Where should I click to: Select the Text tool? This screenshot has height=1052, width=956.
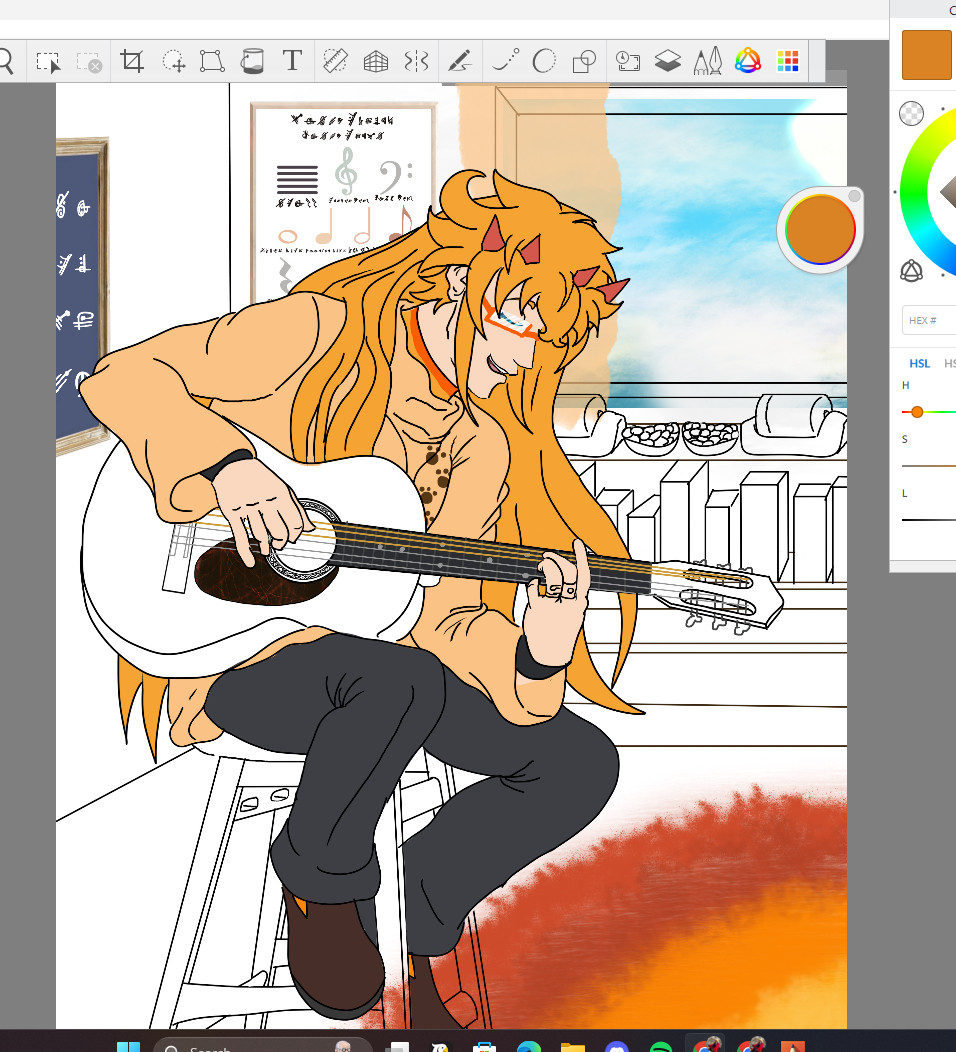(293, 60)
